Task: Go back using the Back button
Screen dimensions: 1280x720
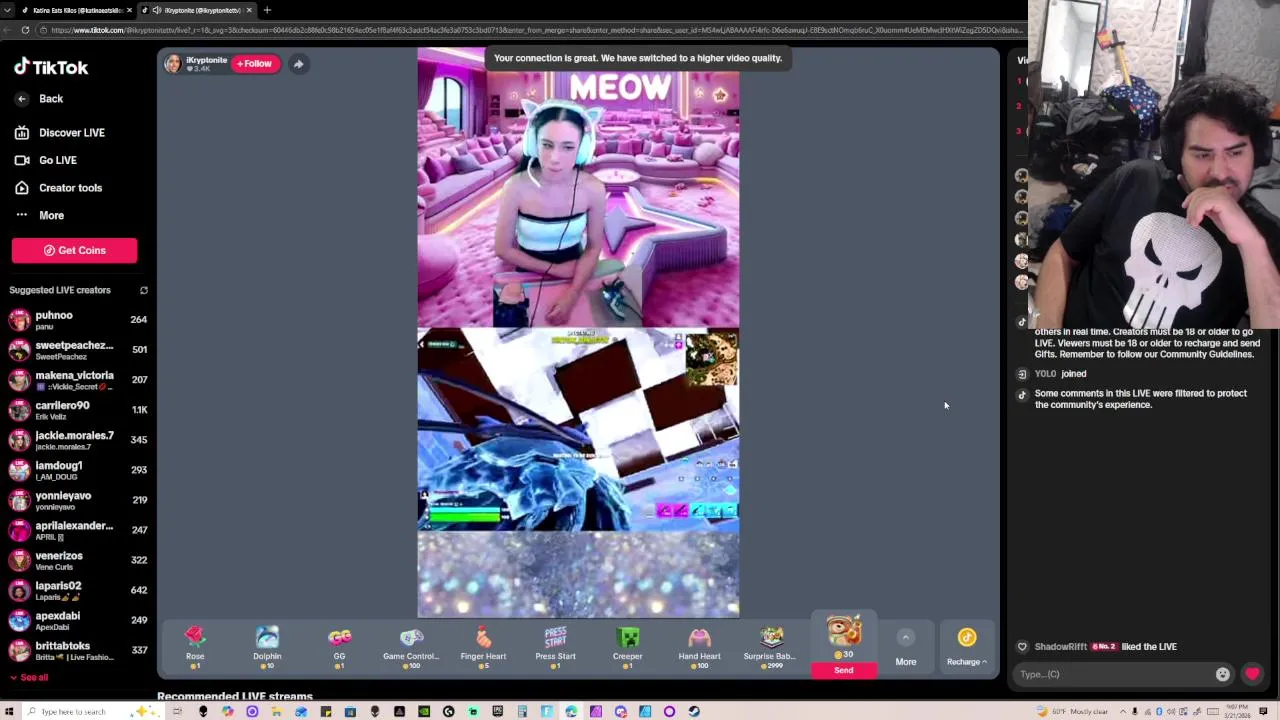Action: [x=40, y=99]
